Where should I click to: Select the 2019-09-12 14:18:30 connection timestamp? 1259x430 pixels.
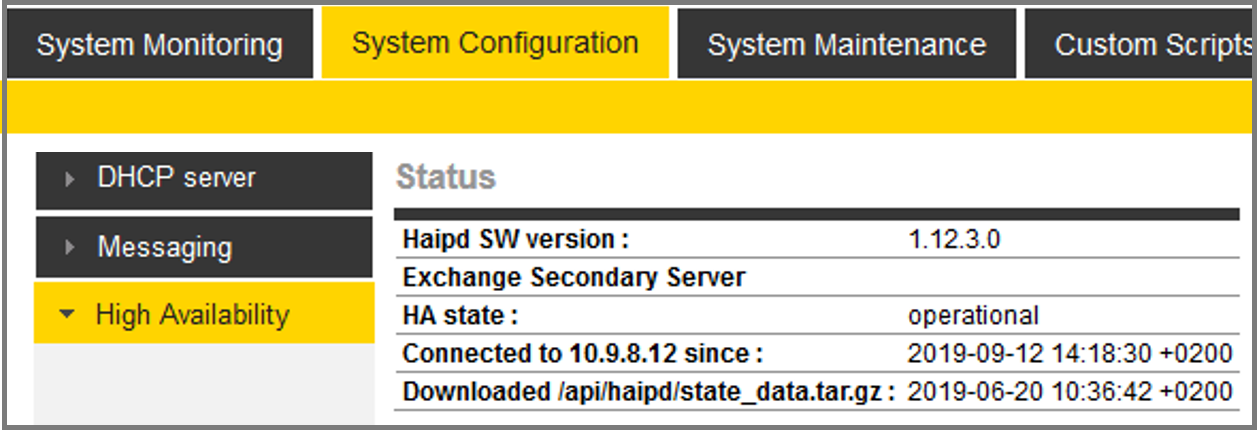pyautogui.click(x=1069, y=353)
